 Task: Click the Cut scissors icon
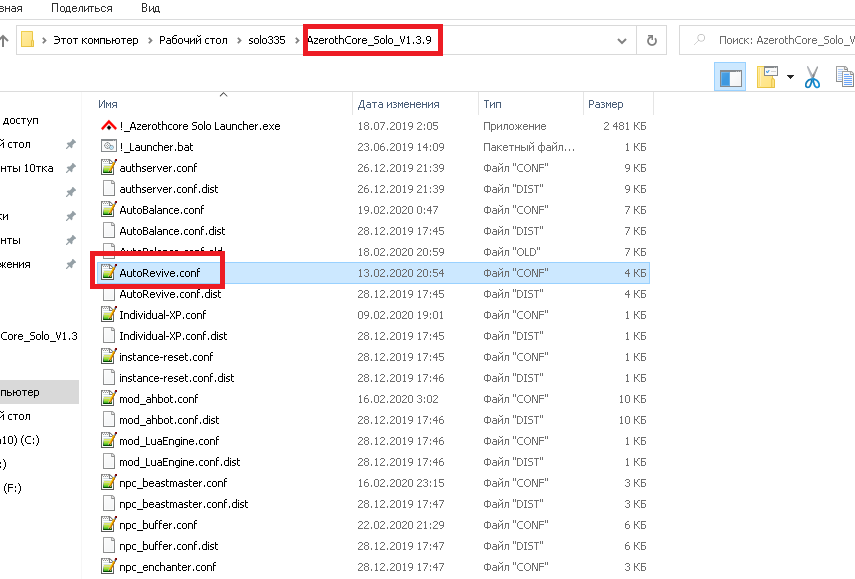812,77
